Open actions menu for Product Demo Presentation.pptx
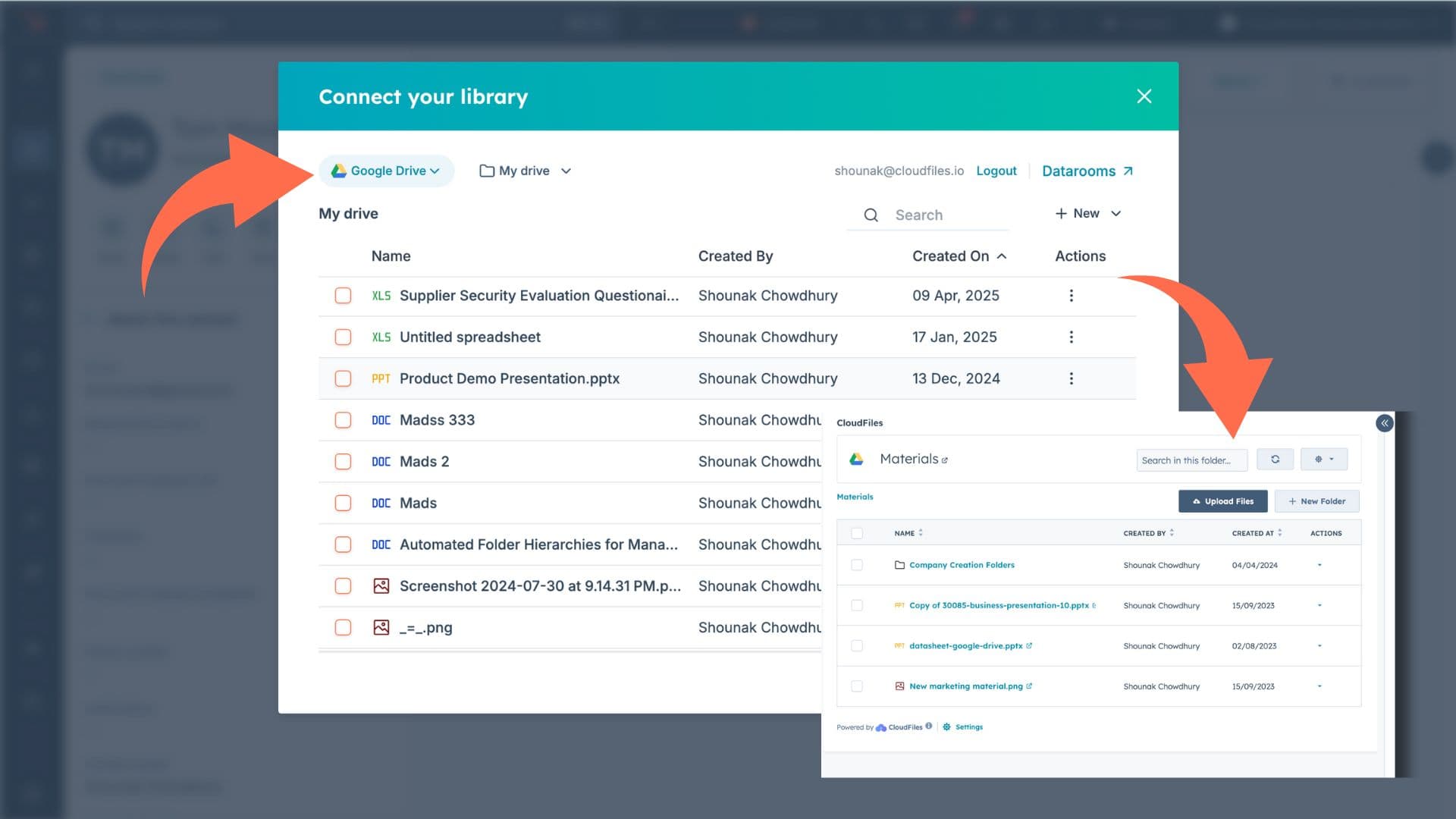The height and width of the screenshot is (819, 1456). tap(1071, 378)
